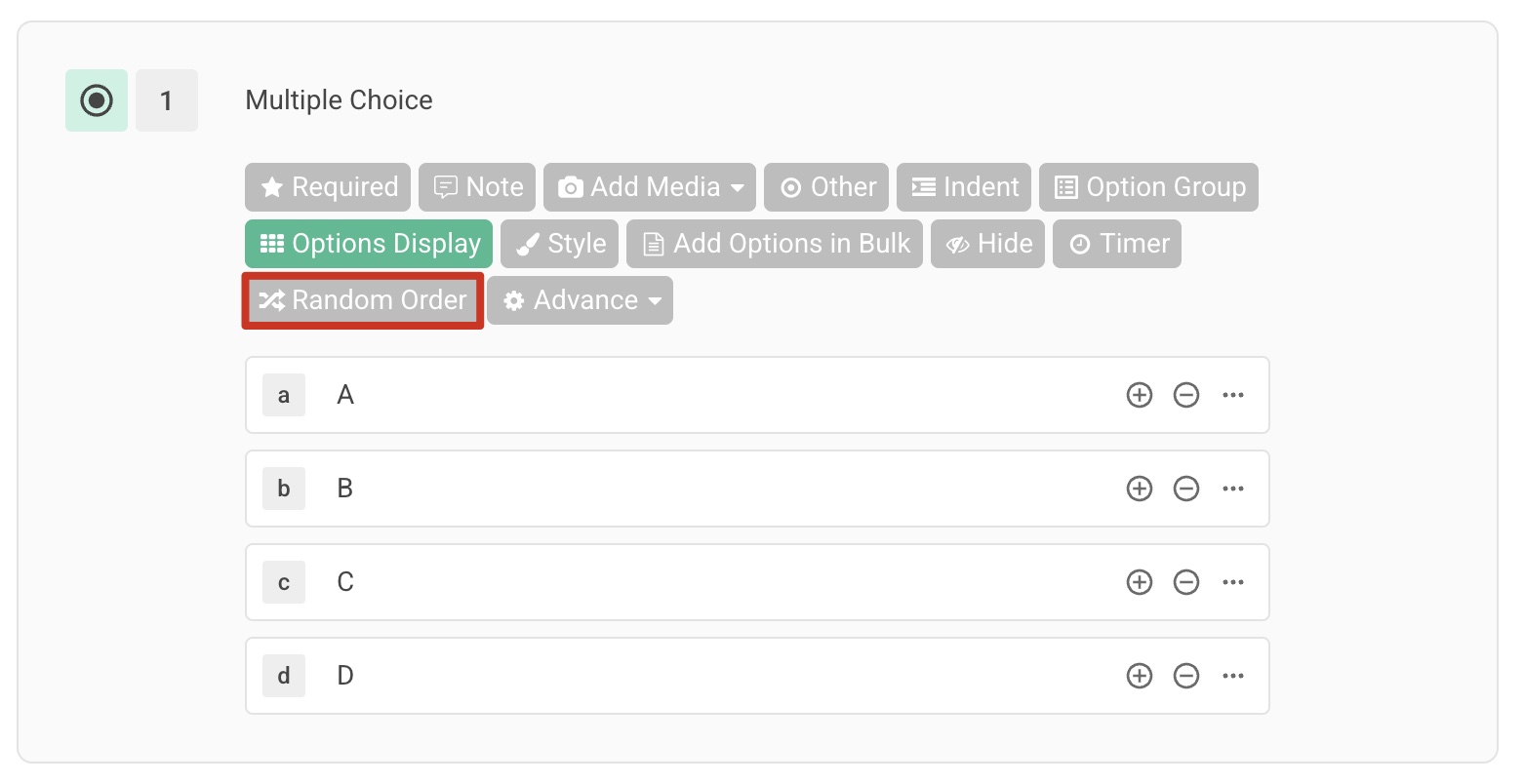Edit the Multiple Choice question title
The width and height of the screenshot is (1524, 784).
coord(339,100)
